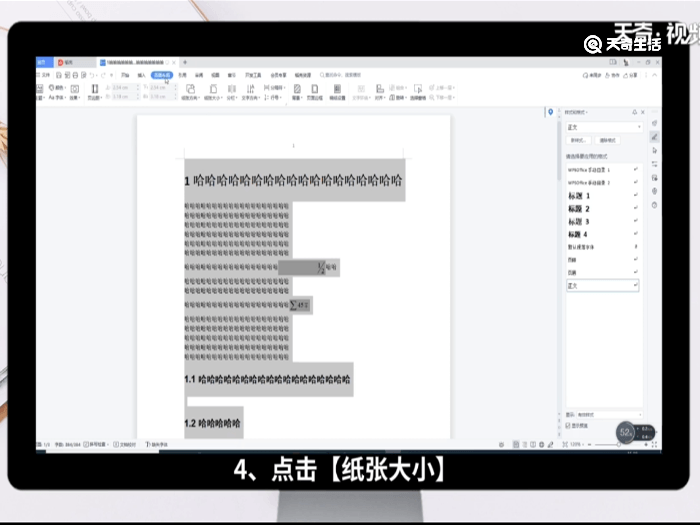Open the 纸张方向 (paper orientation) tool
The image size is (700, 525).
pos(190,92)
